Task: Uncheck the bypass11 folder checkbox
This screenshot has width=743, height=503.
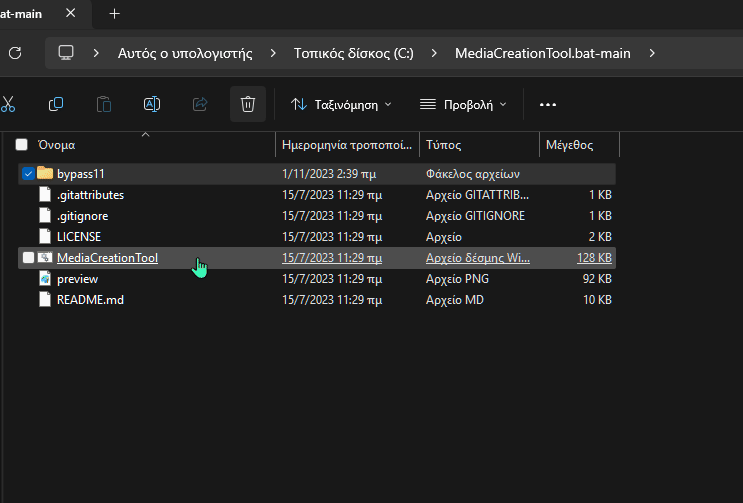Action: 28,174
